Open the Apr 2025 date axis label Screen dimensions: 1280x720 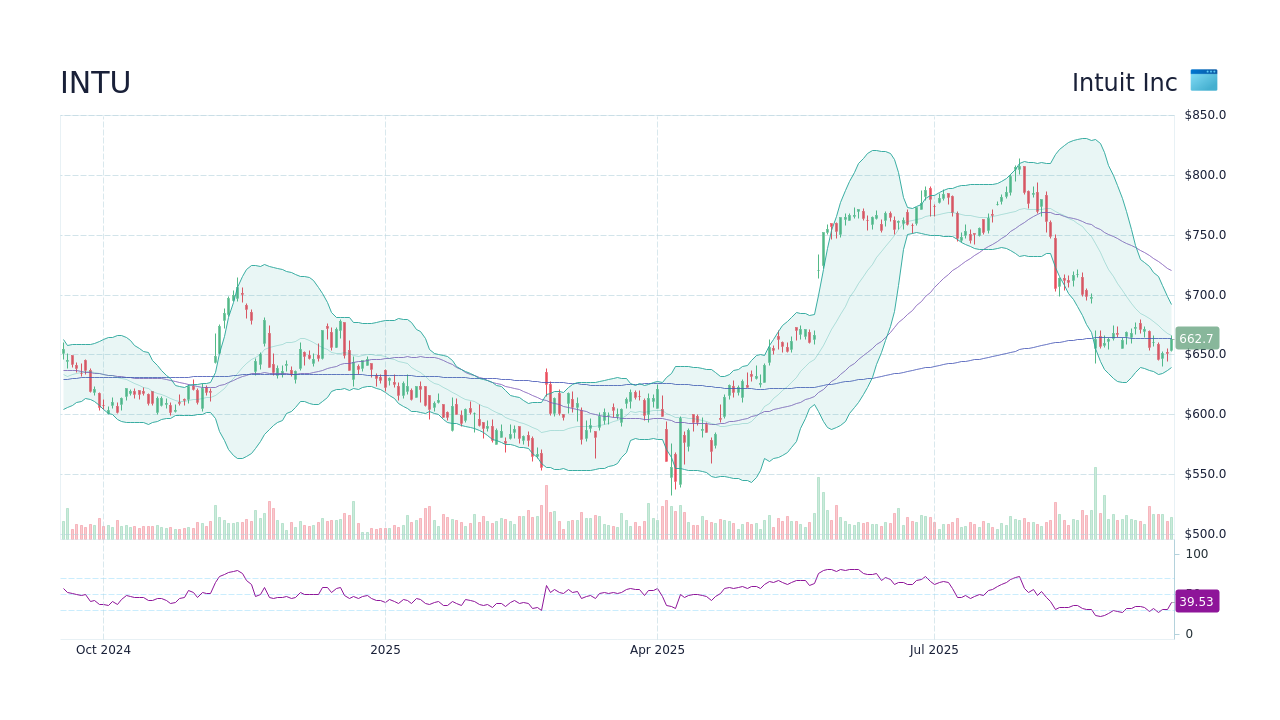[658, 649]
